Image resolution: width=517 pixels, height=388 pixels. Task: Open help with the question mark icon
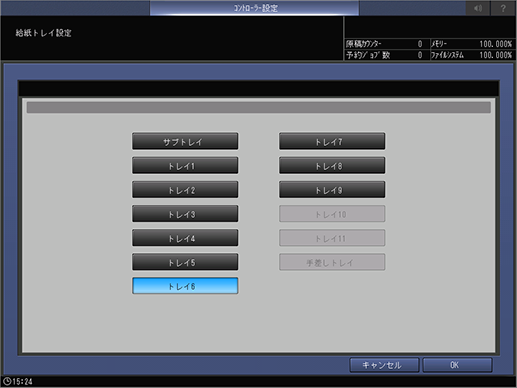503,8
